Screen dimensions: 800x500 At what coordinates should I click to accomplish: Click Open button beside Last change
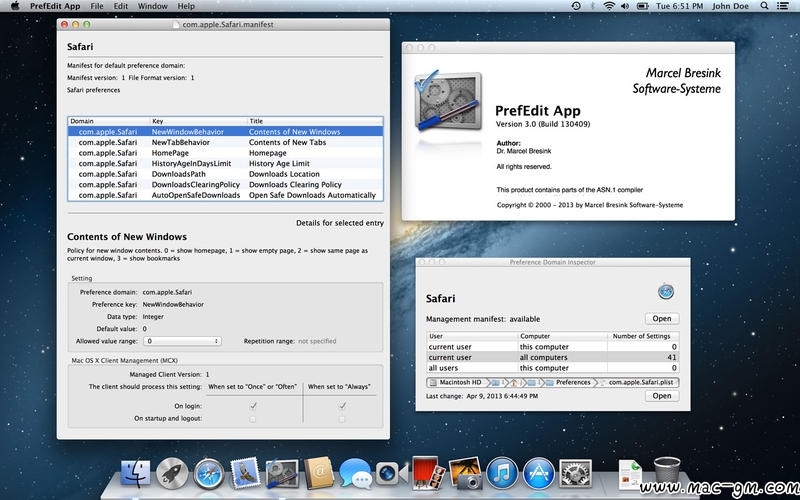click(x=662, y=395)
